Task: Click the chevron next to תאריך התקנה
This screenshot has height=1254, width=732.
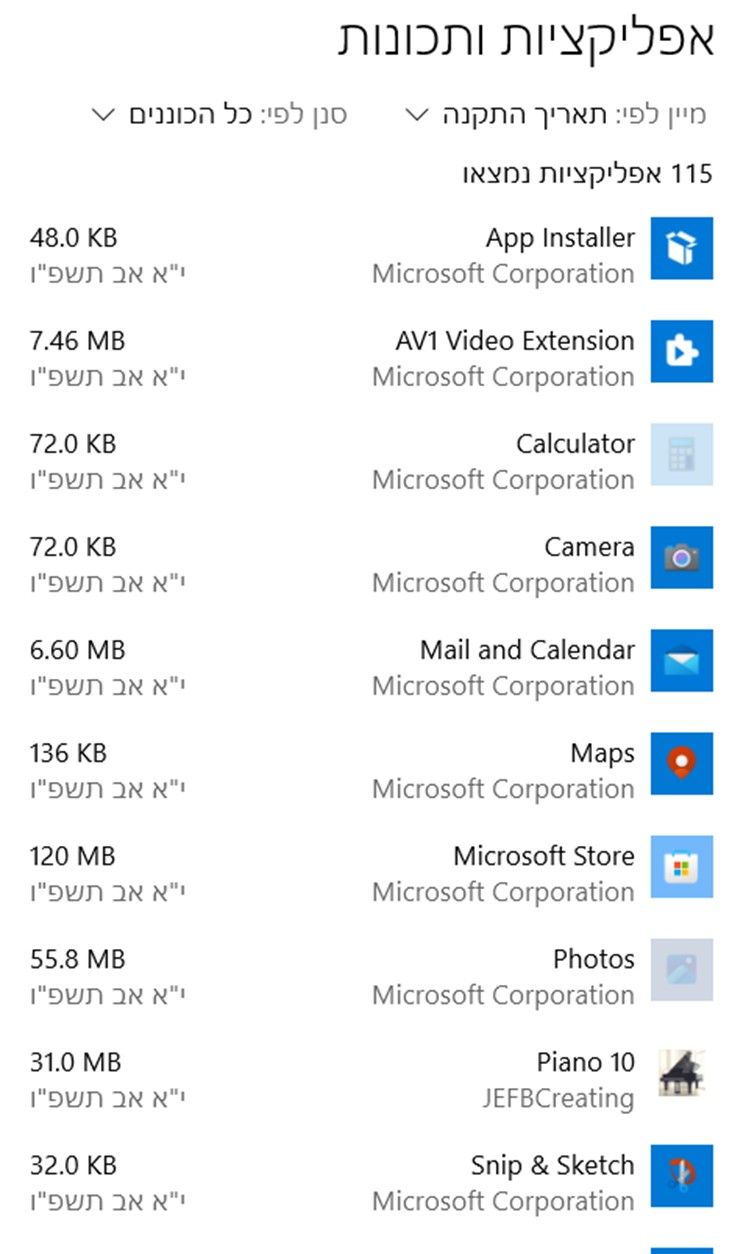Action: click(417, 115)
